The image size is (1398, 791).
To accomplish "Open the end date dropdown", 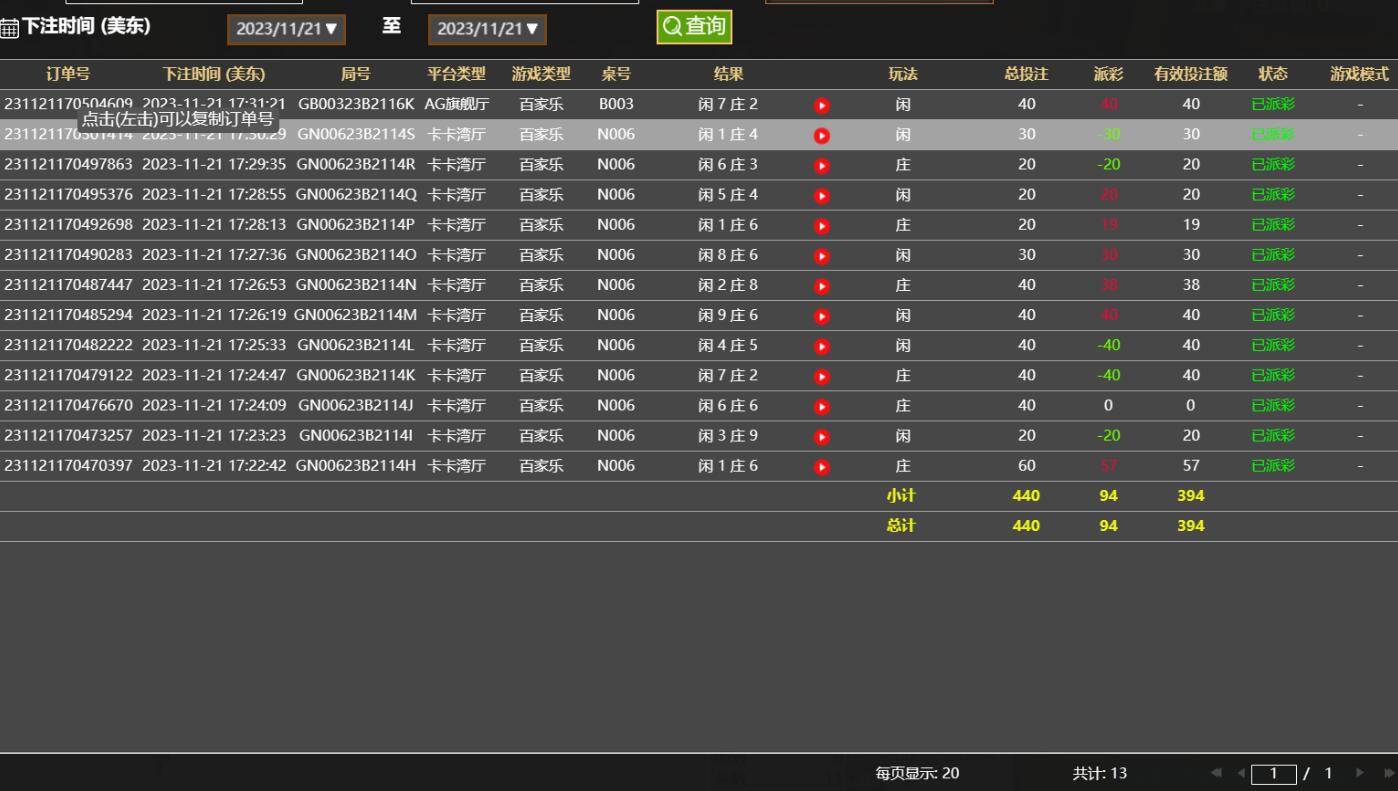I will (487, 29).
